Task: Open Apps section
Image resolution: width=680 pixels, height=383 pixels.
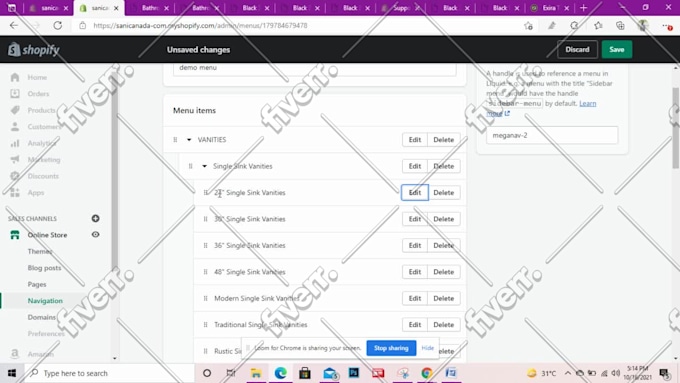Action: (x=36, y=193)
